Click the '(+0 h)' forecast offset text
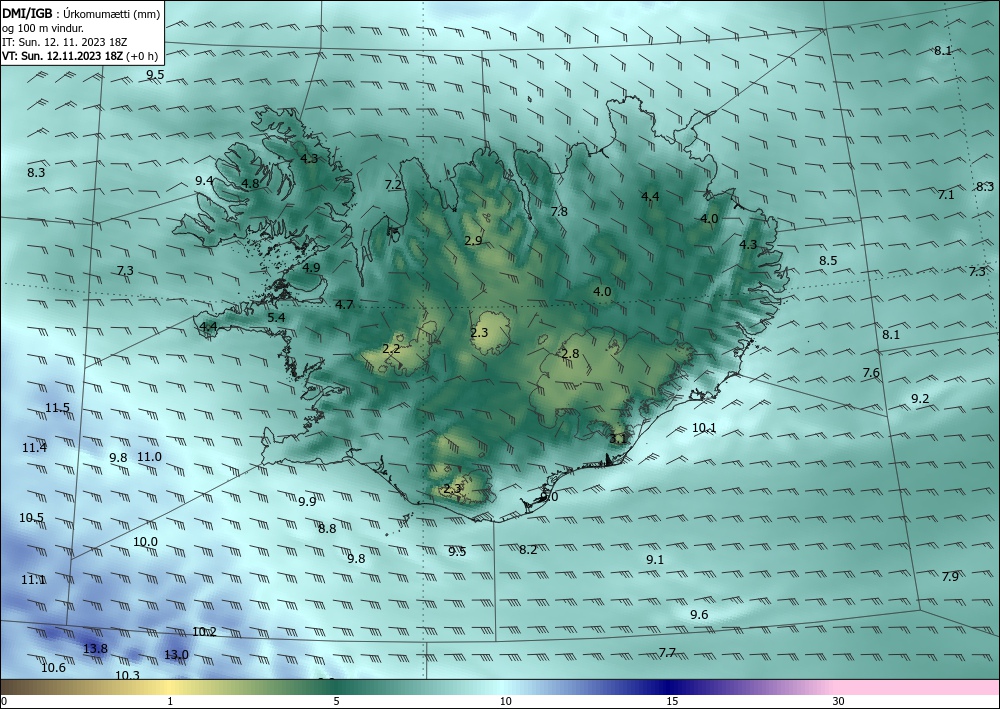This screenshot has width=1000, height=709. 142,56
